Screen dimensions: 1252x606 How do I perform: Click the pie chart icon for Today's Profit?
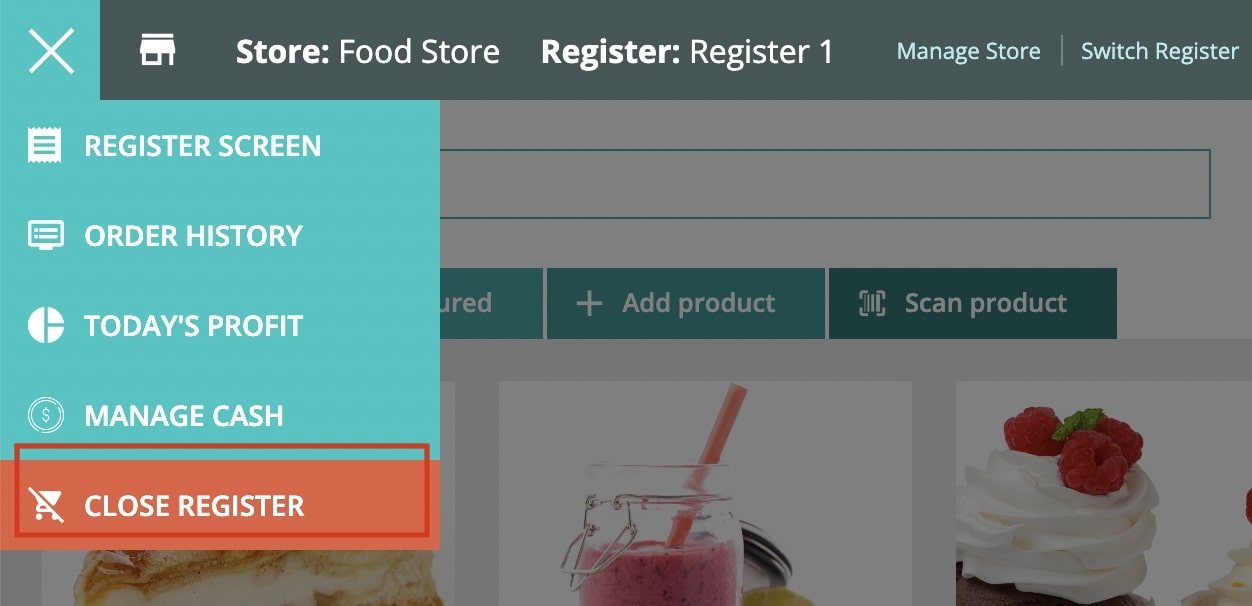coord(46,325)
